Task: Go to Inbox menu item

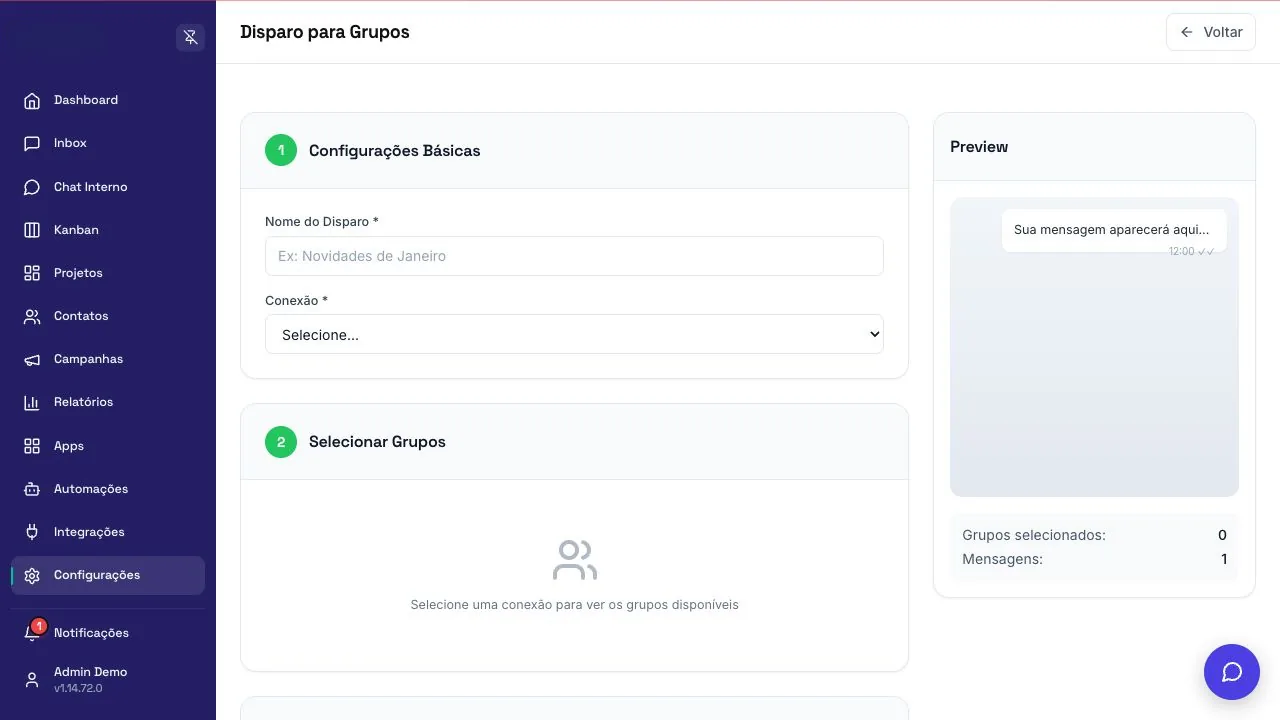Action: tap(108, 143)
